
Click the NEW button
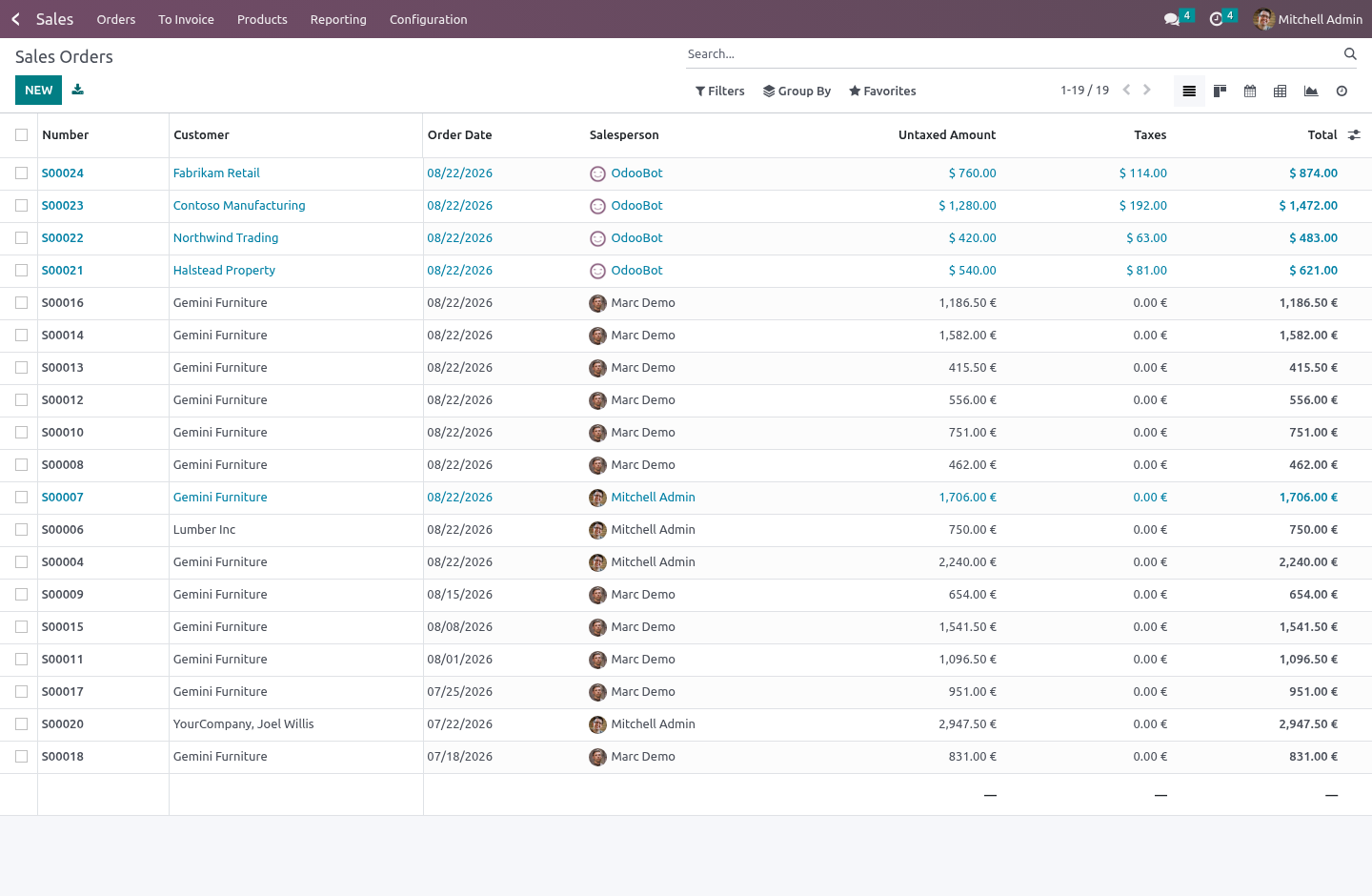coord(38,90)
